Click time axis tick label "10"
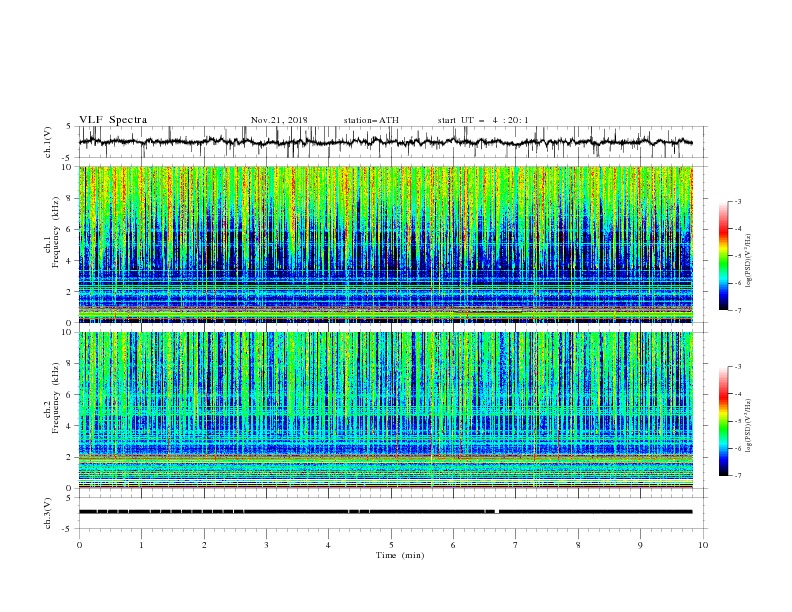This screenshot has height=612, width=792. [703, 545]
